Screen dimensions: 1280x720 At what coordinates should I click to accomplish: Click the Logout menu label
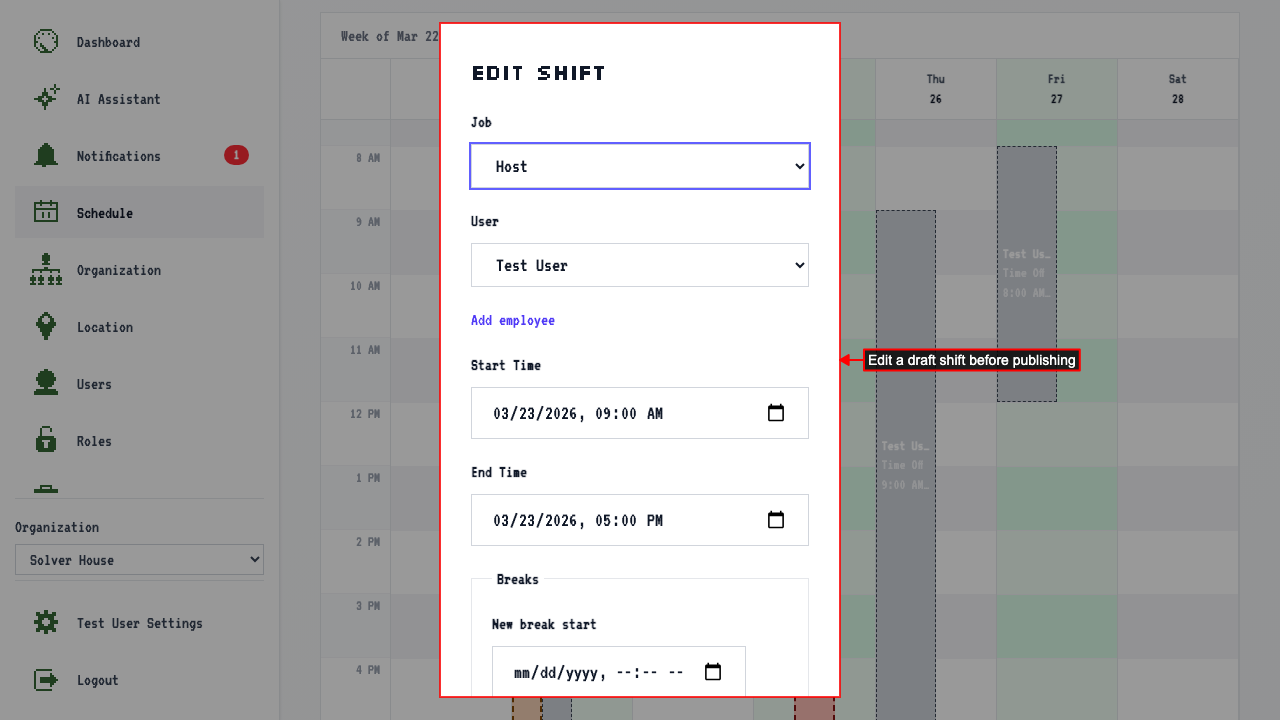point(98,680)
